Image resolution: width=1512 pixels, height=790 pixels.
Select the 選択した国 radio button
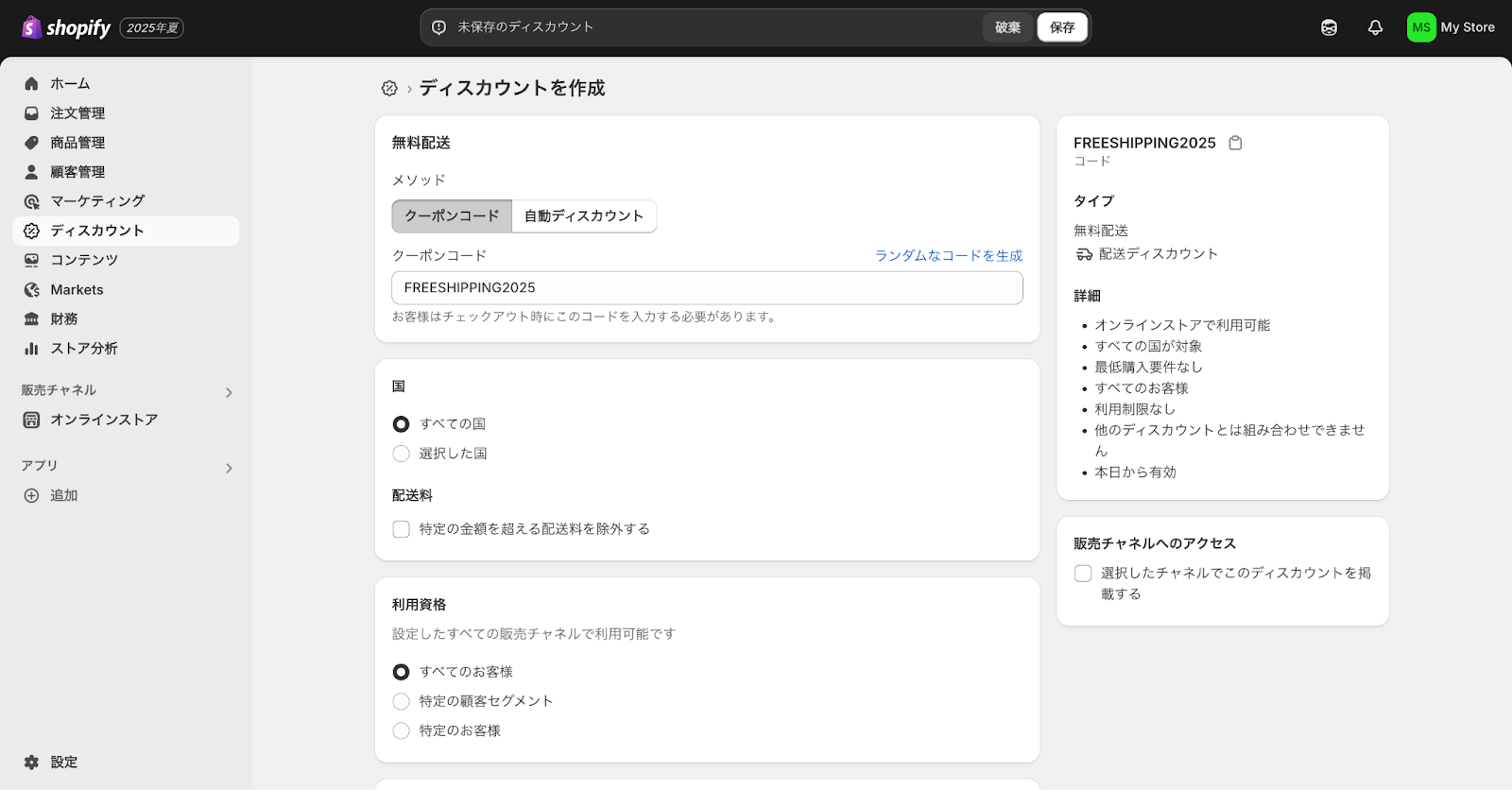[401, 454]
